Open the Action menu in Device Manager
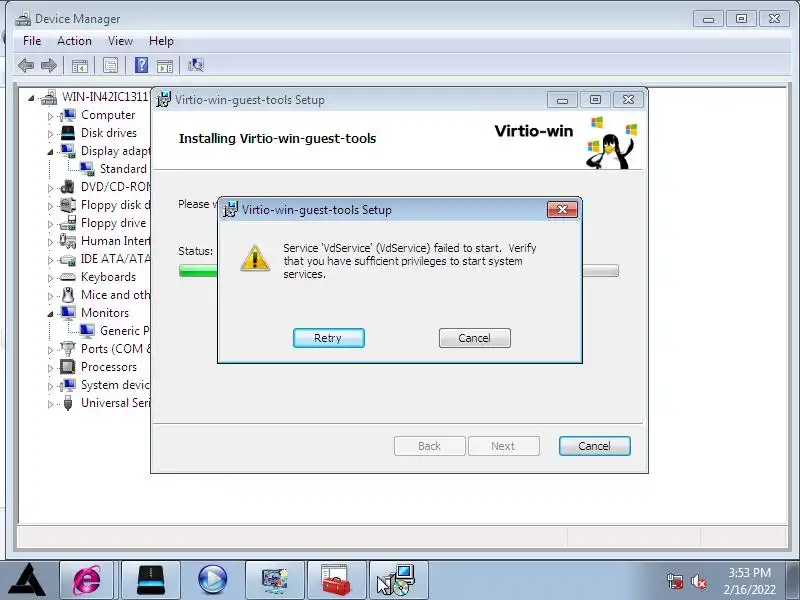 click(x=74, y=41)
